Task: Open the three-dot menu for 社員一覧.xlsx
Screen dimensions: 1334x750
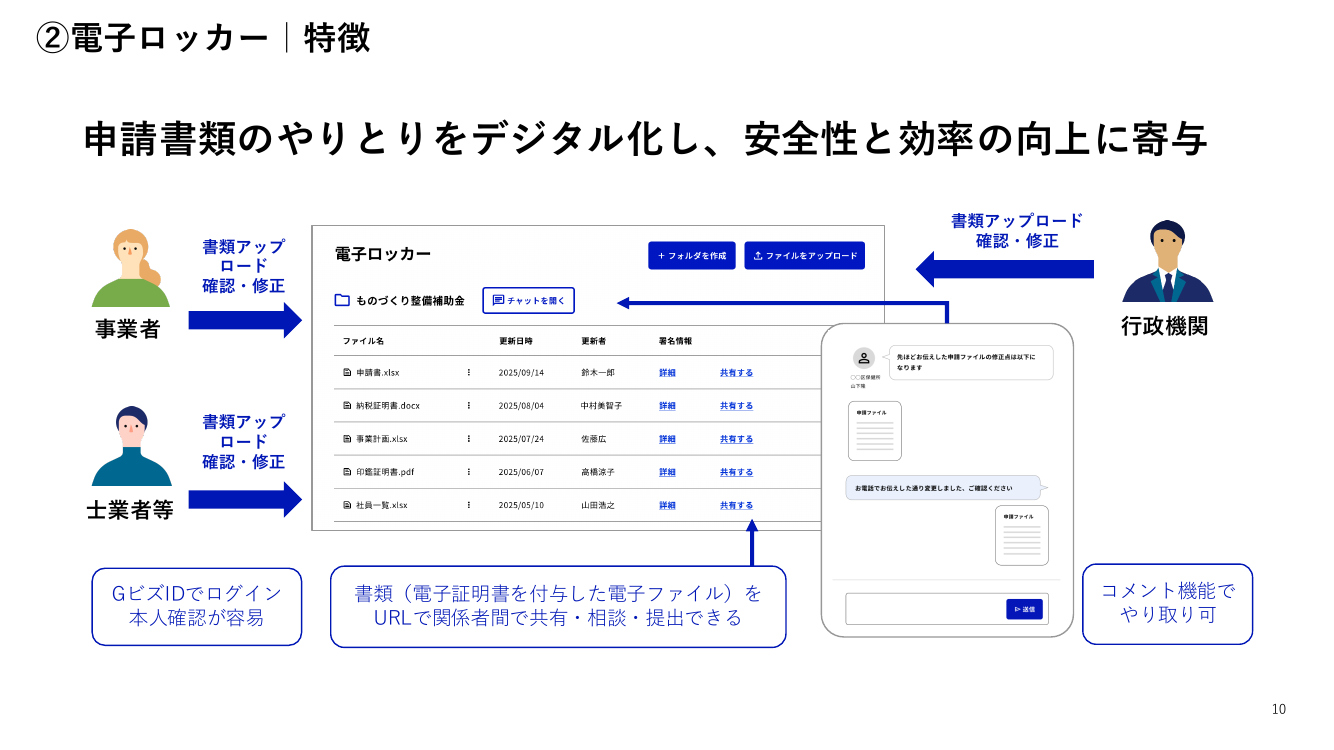Action: pyautogui.click(x=468, y=505)
